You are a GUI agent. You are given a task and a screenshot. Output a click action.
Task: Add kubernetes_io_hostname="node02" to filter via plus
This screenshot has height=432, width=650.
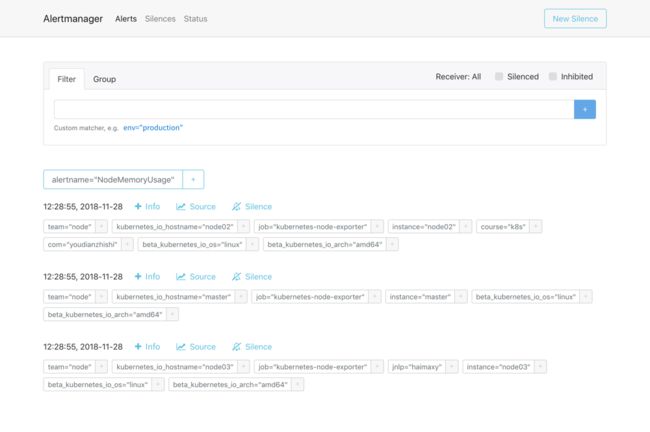[244, 227]
